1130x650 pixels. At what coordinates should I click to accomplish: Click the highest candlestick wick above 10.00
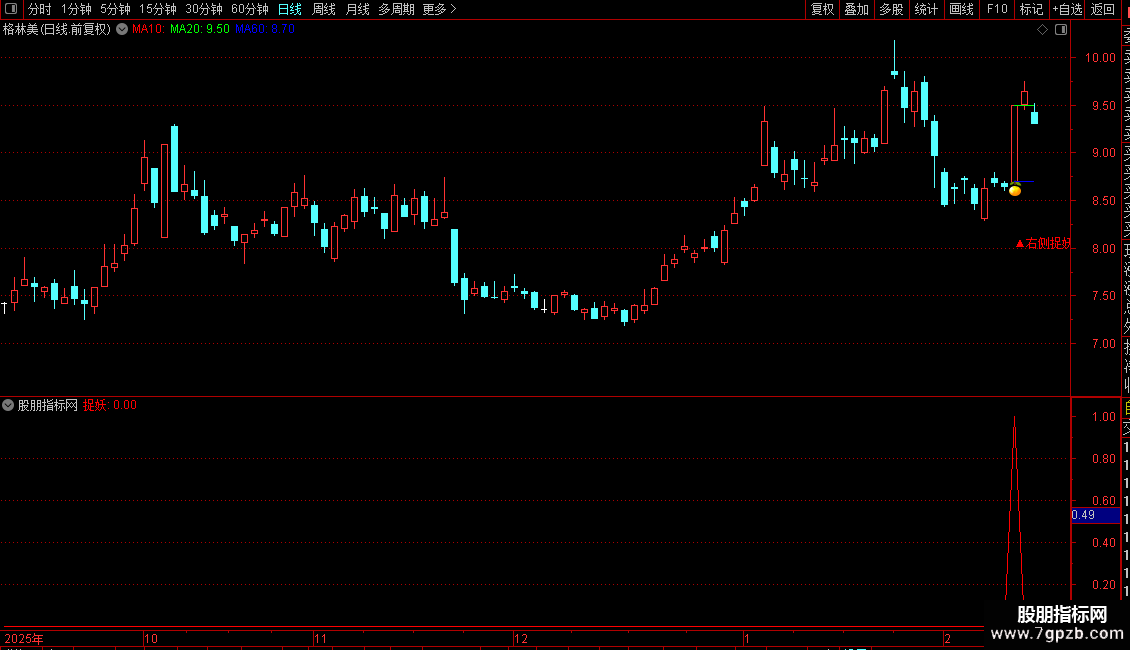[894, 54]
